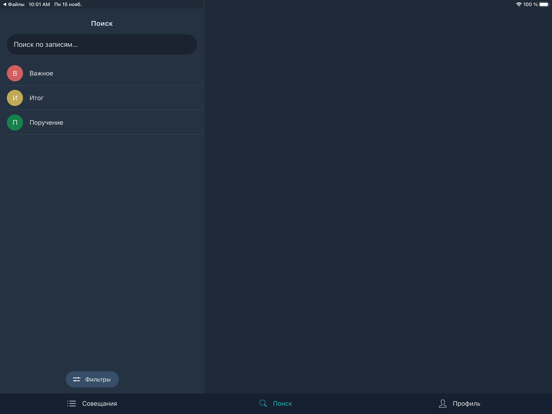Open the Фильтры button
552x414 pixels.
tap(92, 379)
